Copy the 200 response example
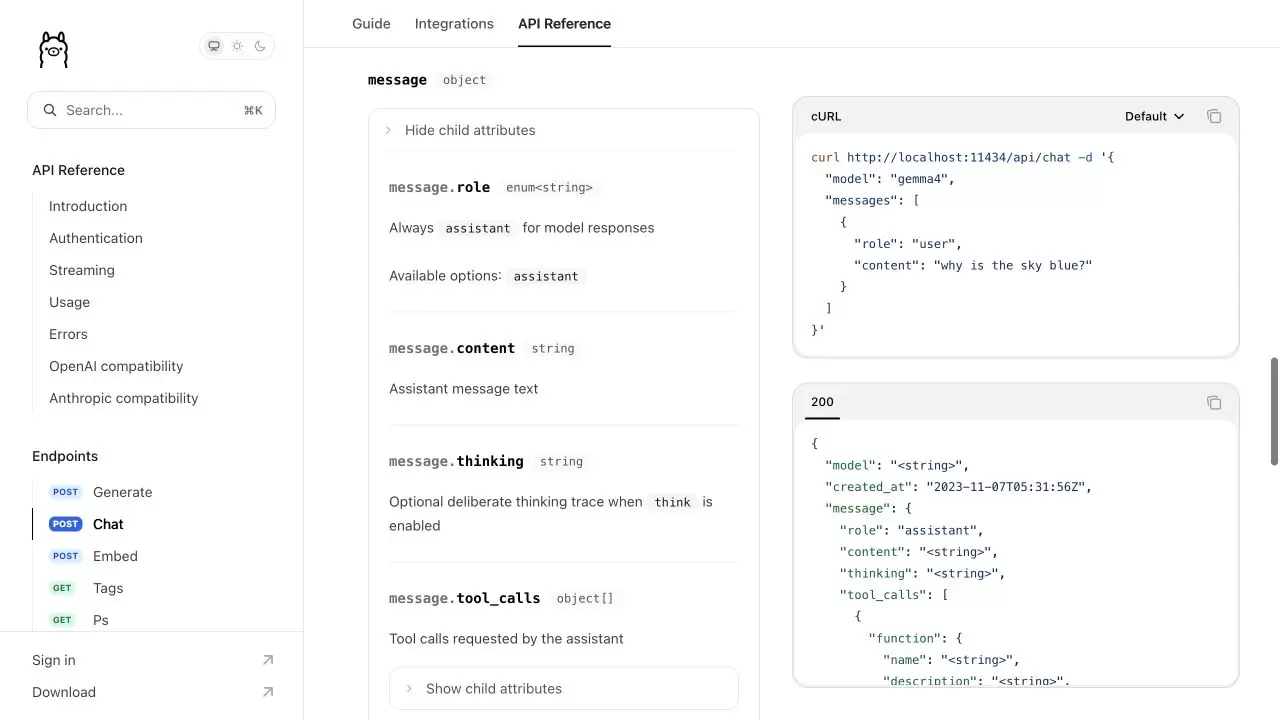This screenshot has width=1280, height=720. tap(1214, 402)
